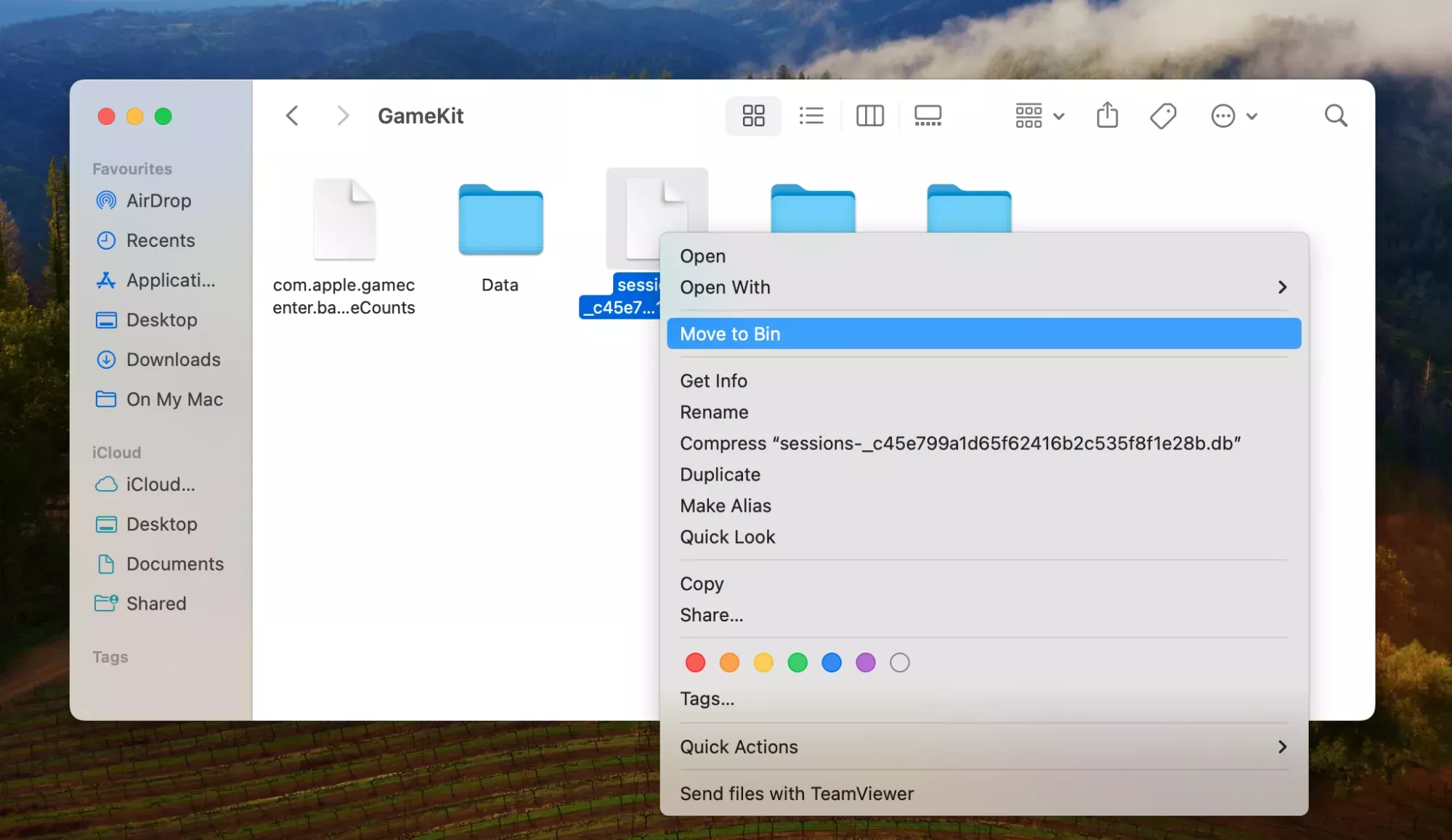The image size is (1452, 840).
Task: Apply the purple tag color
Action: coord(865,662)
